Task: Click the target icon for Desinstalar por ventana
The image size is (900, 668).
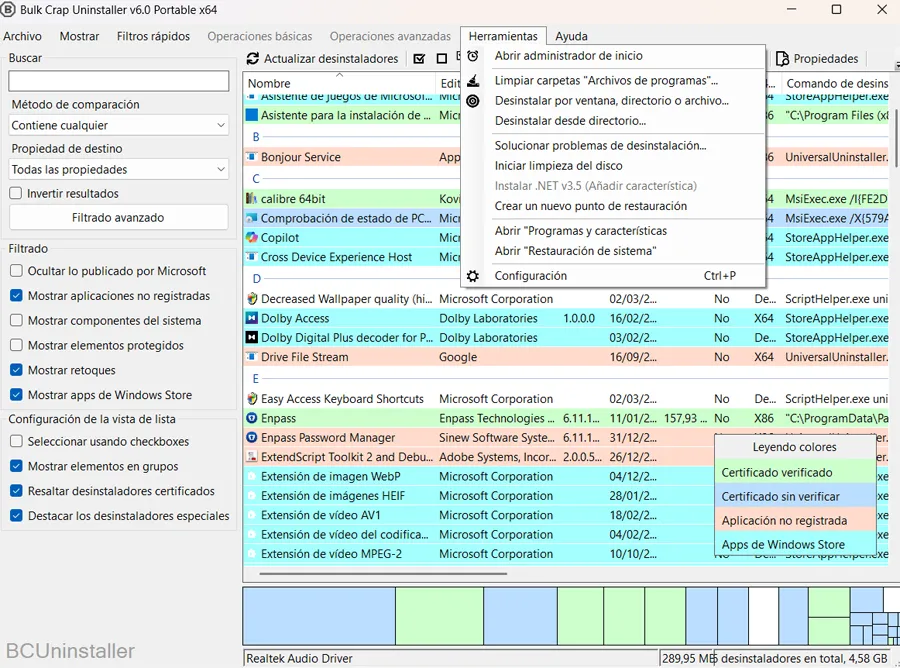Action: (x=471, y=100)
